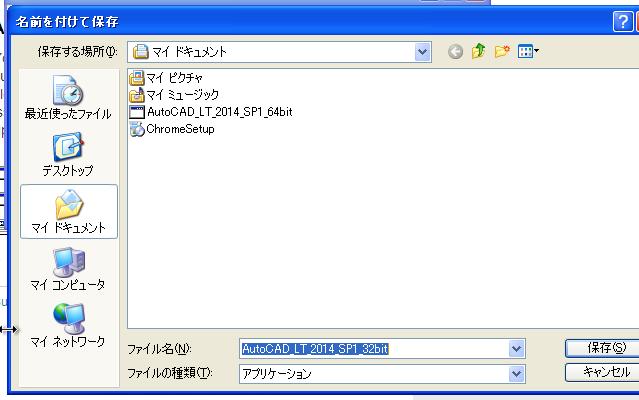Expand the ファイルの種類 dropdown arrow
Viewport: 639px width, 400px height.
pos(516,374)
